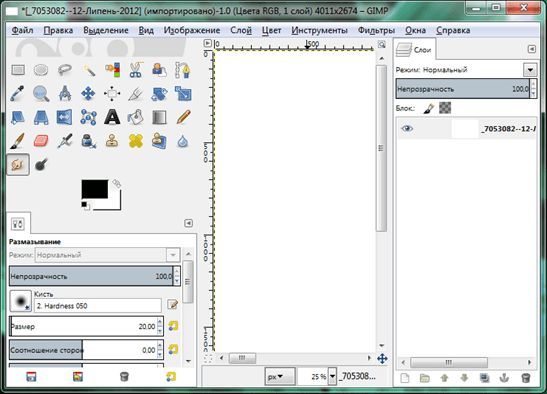Select the Paintbrush tool
This screenshot has width=547, height=394.
click(x=18, y=141)
